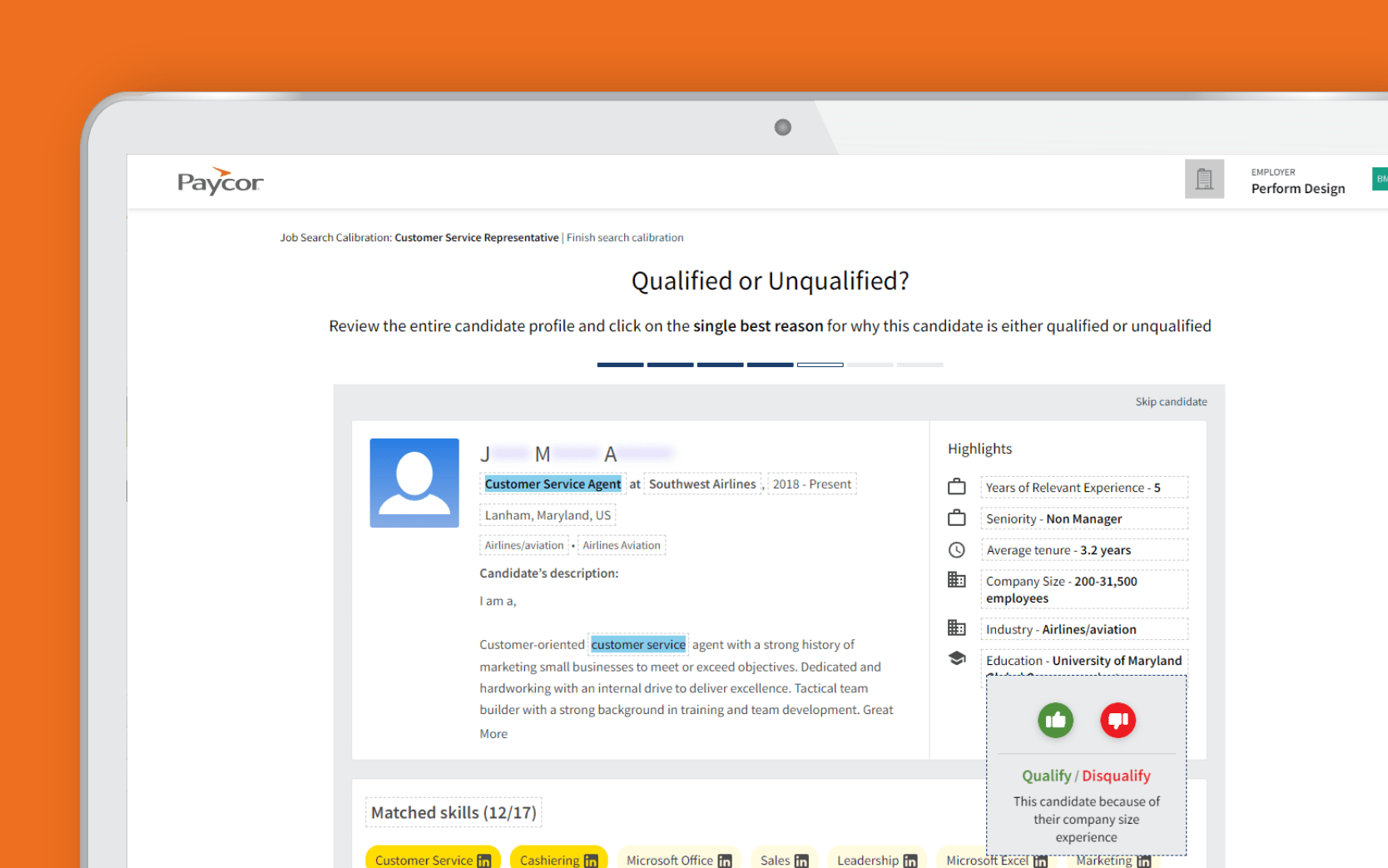The height and width of the screenshot is (868, 1388).
Task: Click the red thumbs down disqualify button
Action: (x=1118, y=720)
